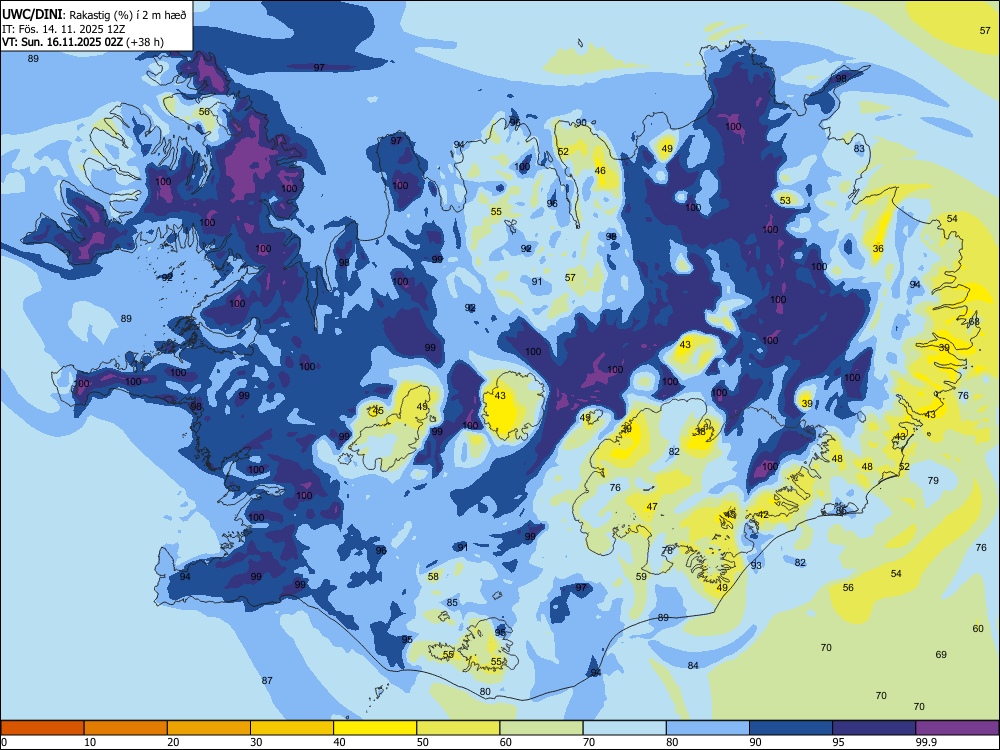This screenshot has width=1000, height=750.
Task: Click the '40' legend scale label
Action: pyautogui.click(x=339, y=742)
